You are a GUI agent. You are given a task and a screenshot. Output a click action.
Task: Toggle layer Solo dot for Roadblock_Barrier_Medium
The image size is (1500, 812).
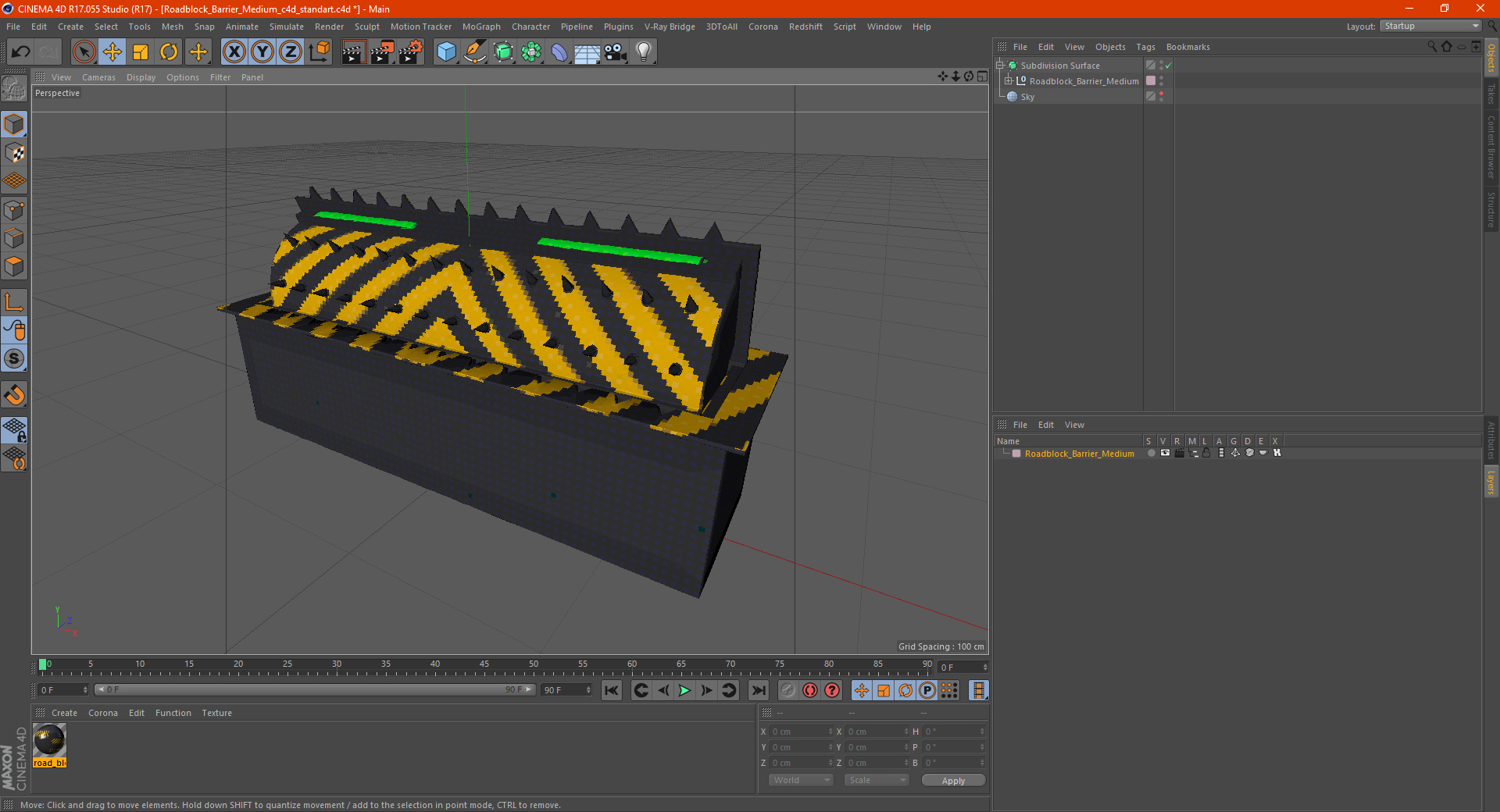pyautogui.click(x=1151, y=453)
